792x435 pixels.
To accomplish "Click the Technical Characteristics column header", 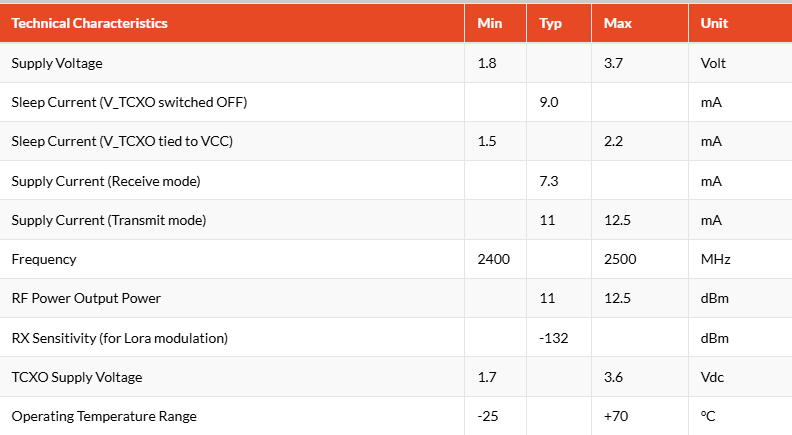I will (x=89, y=23).
